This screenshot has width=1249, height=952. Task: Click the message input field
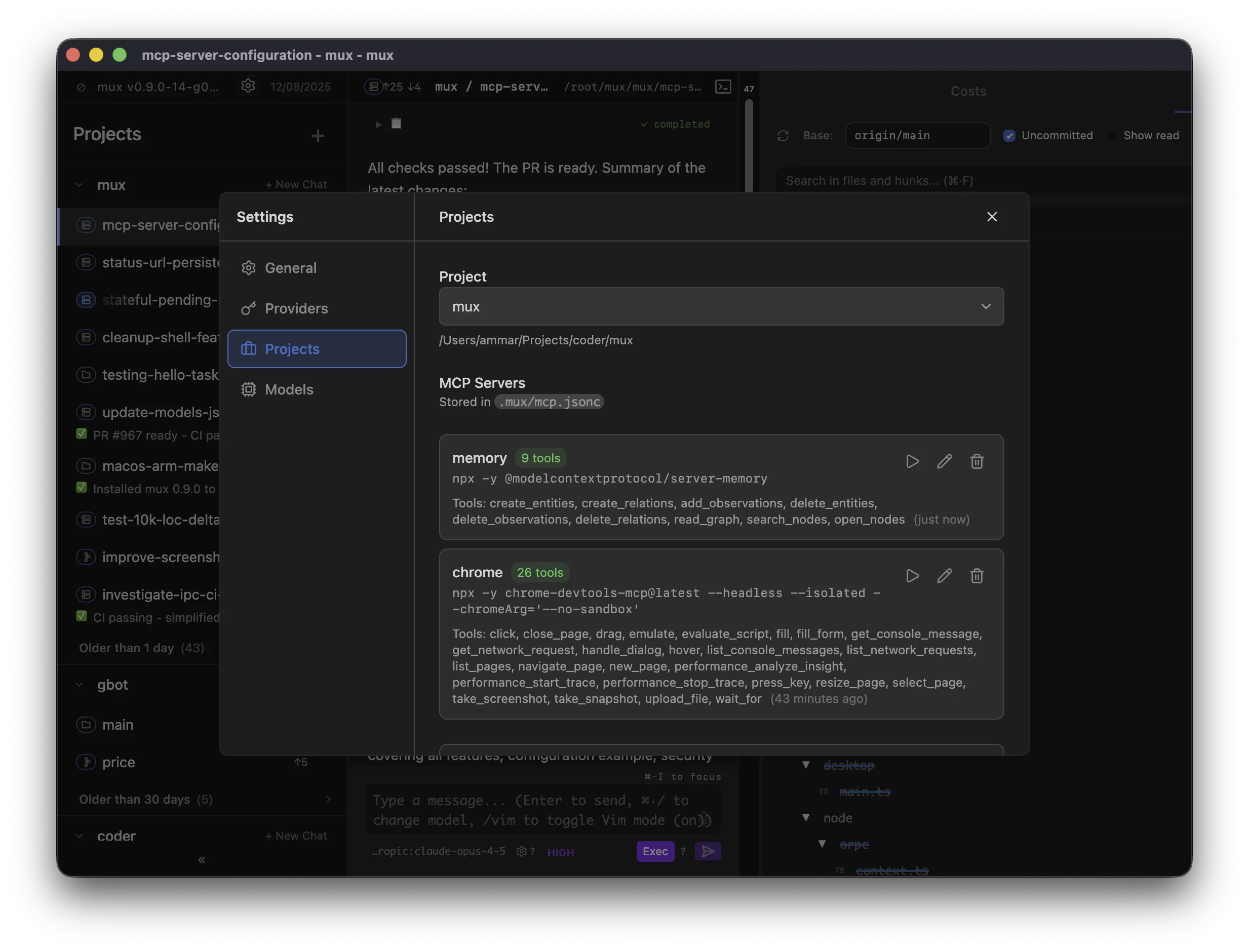tap(541, 810)
